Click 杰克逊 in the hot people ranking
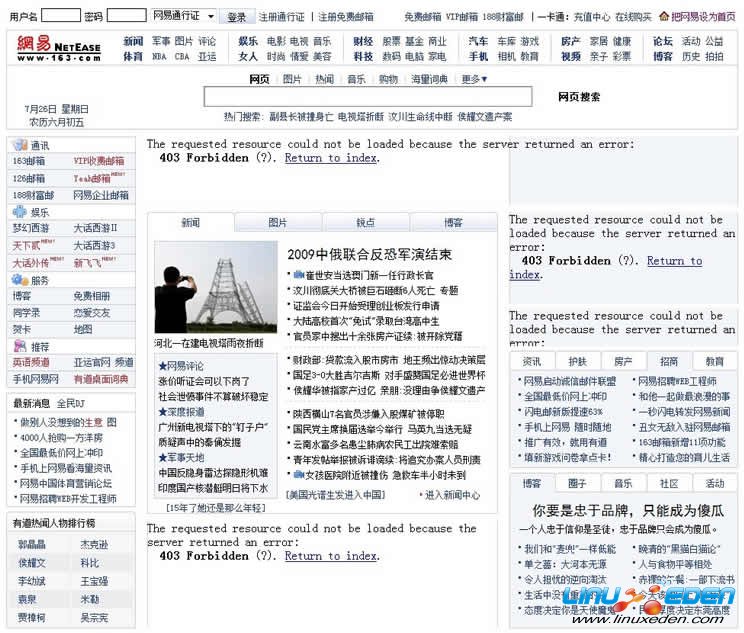The image size is (744, 633). [94, 544]
